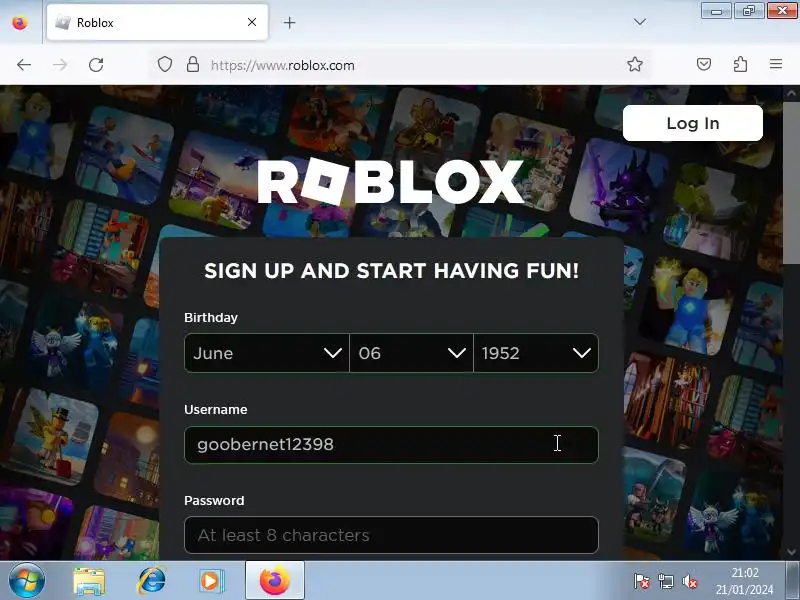The width and height of the screenshot is (800, 600).
Task: Click into the Username field
Action: coord(391,445)
